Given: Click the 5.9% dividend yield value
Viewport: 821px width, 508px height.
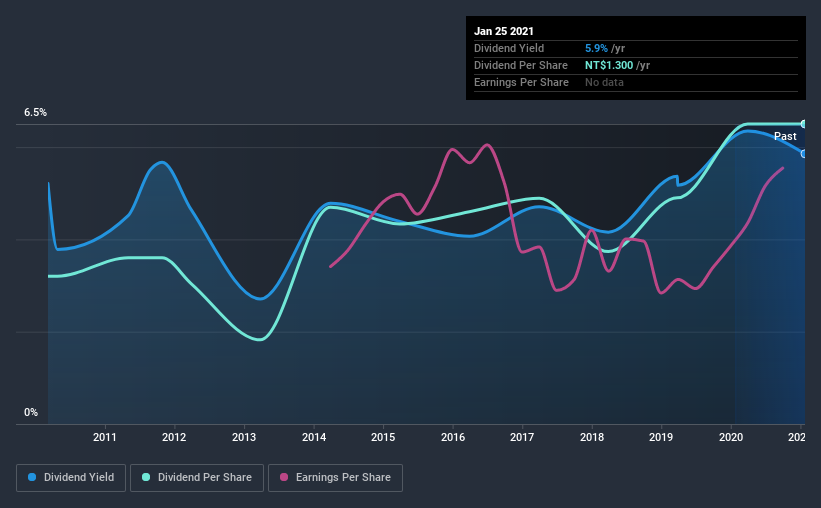Looking at the screenshot, I should point(596,48).
